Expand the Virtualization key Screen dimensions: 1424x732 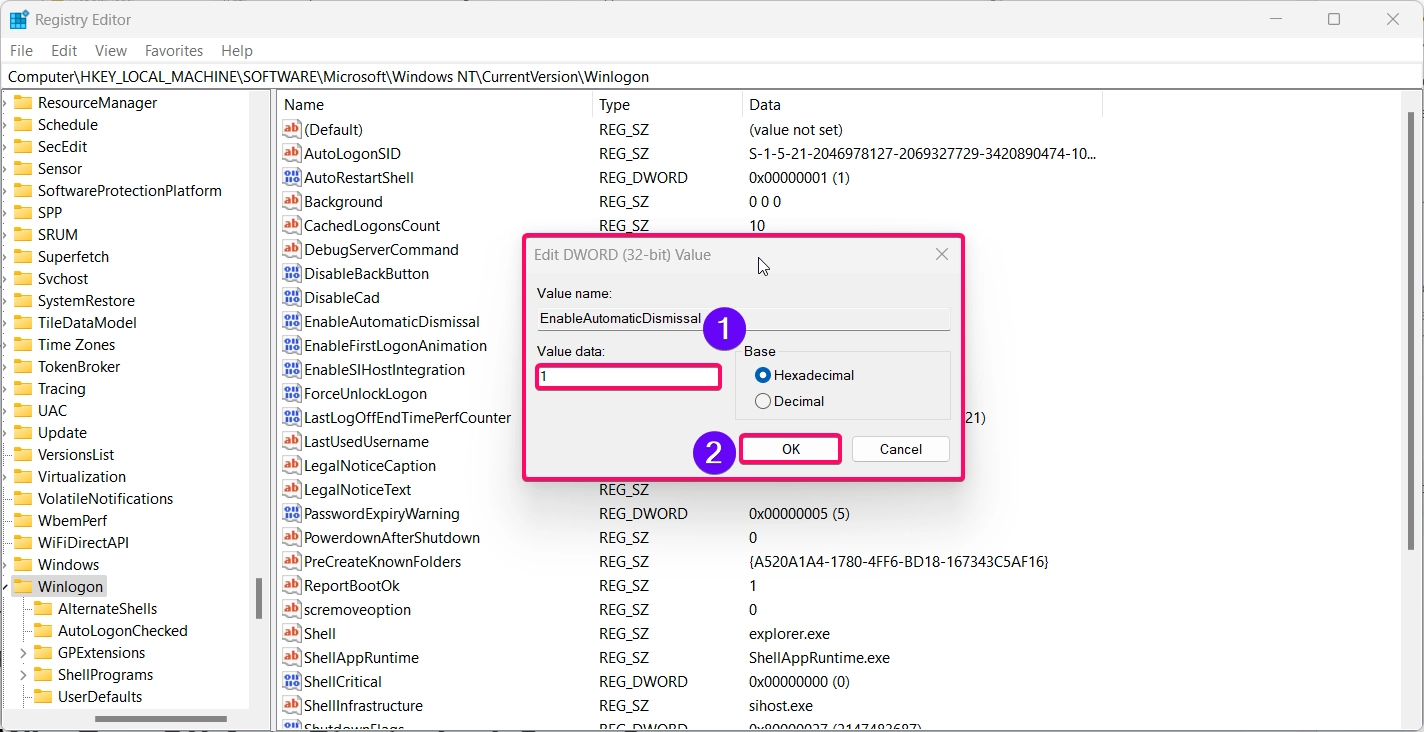[x=5, y=477]
